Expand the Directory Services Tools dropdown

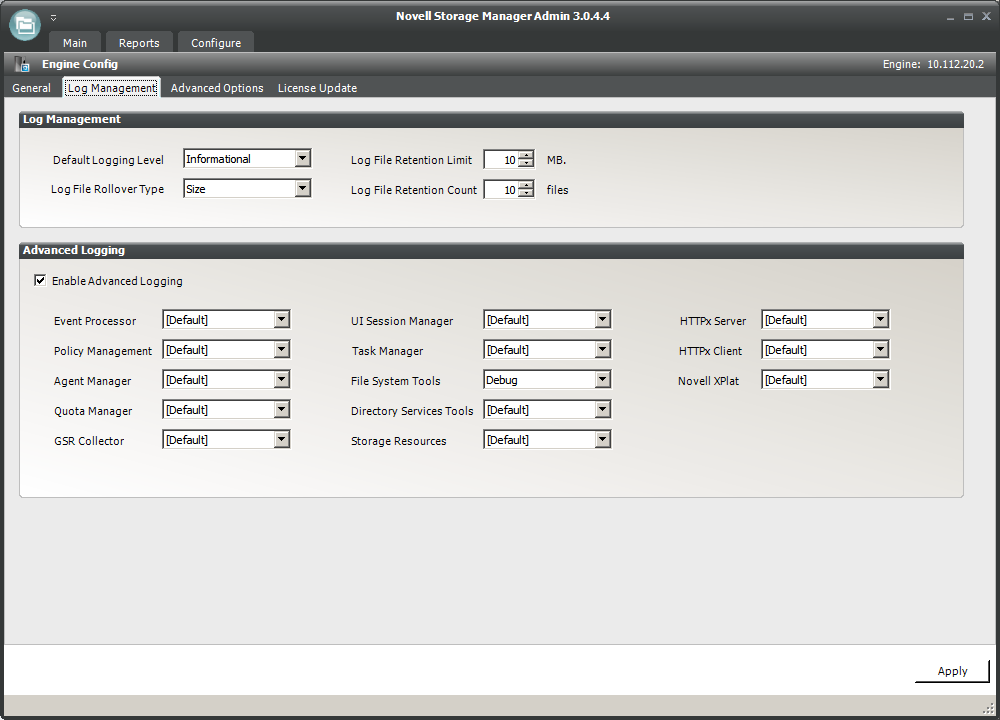pos(603,409)
